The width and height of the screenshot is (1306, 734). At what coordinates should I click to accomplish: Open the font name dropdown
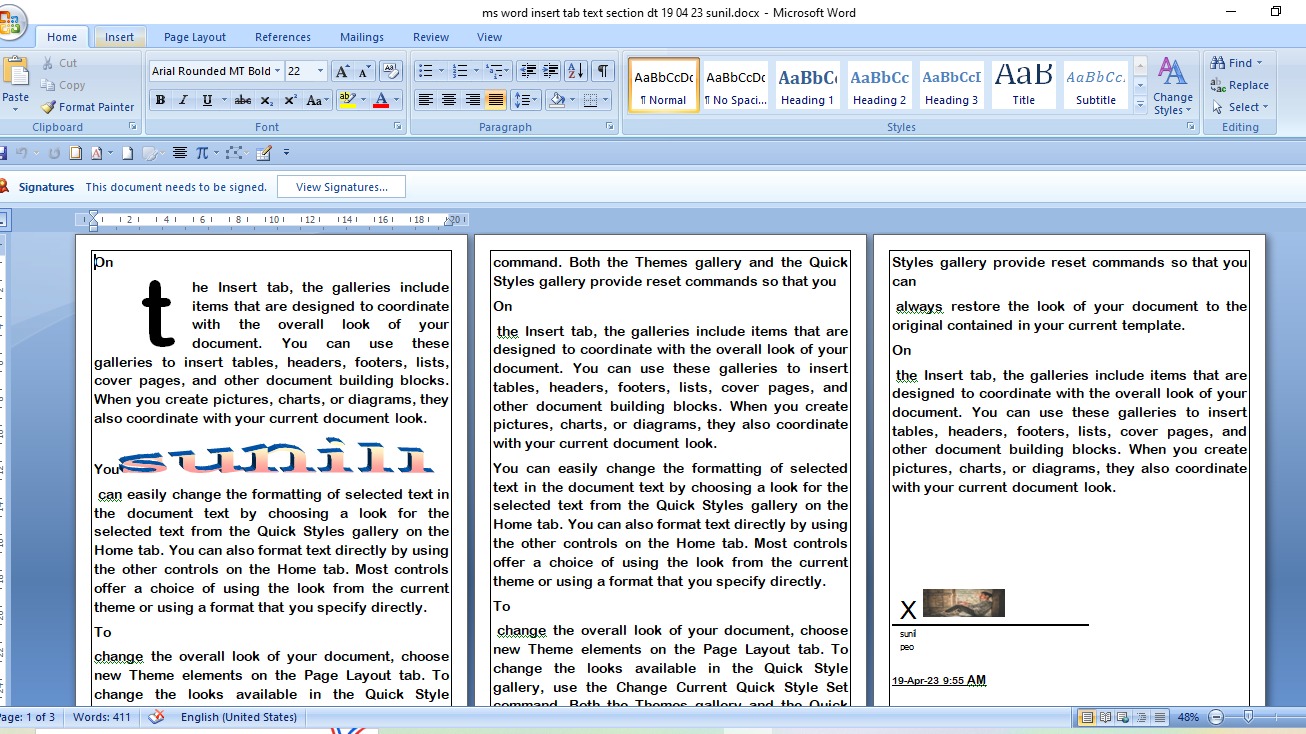pyautogui.click(x=278, y=71)
